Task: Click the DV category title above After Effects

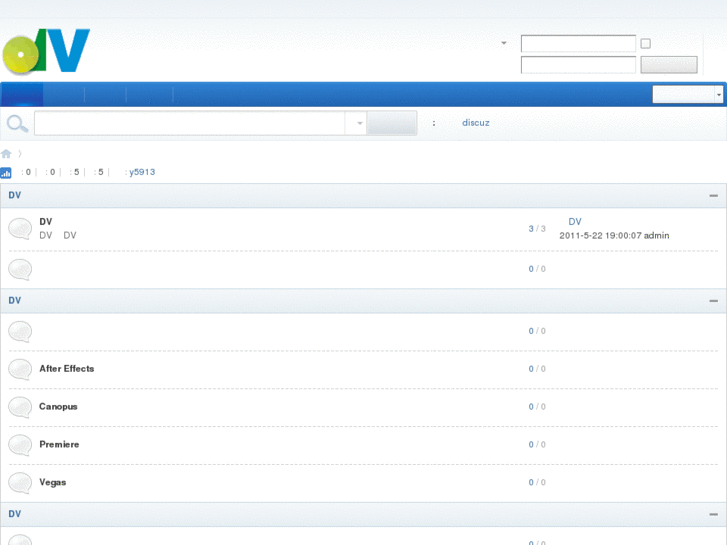Action: tap(14, 301)
